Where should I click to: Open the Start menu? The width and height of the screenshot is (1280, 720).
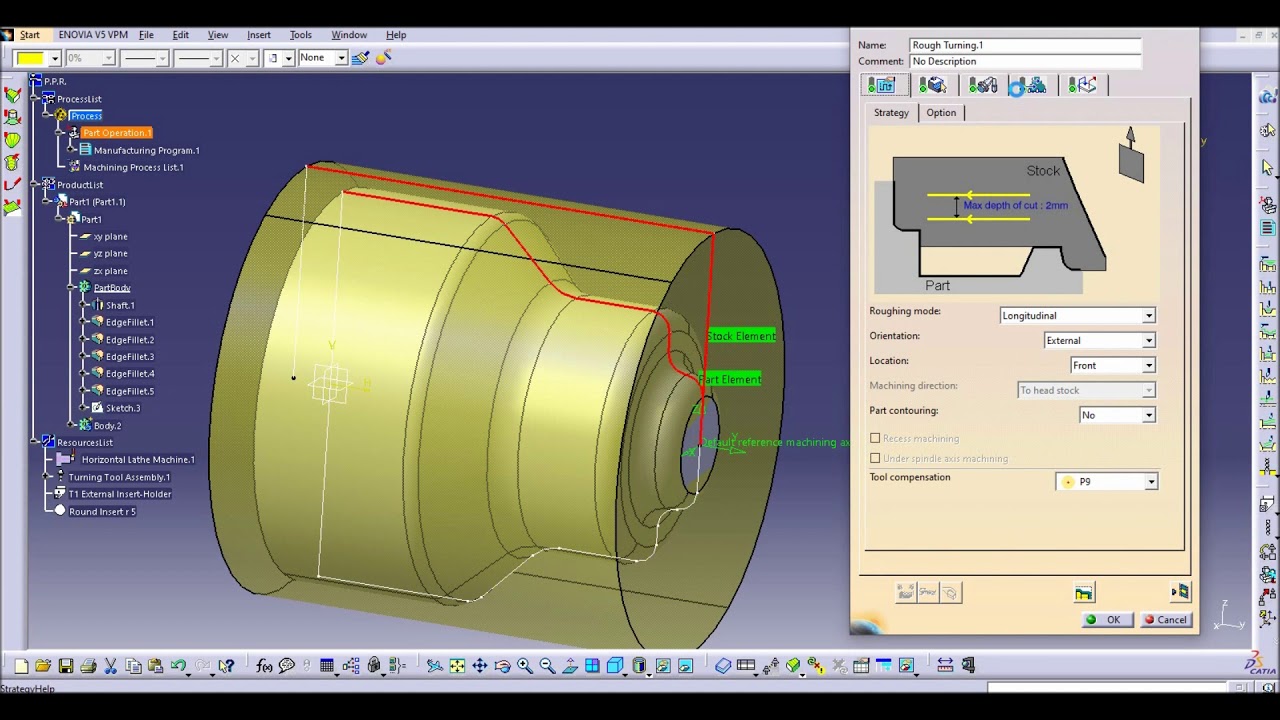click(x=30, y=35)
